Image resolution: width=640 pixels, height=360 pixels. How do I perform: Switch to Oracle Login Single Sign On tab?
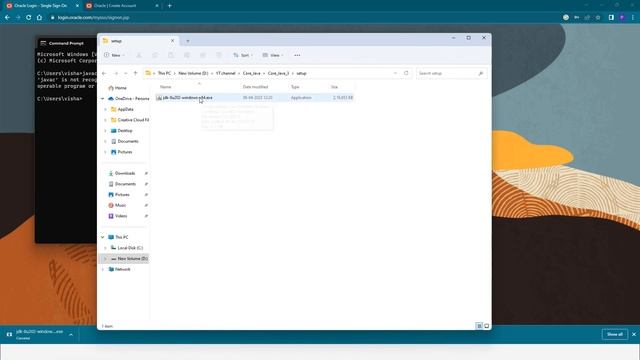tap(42, 6)
